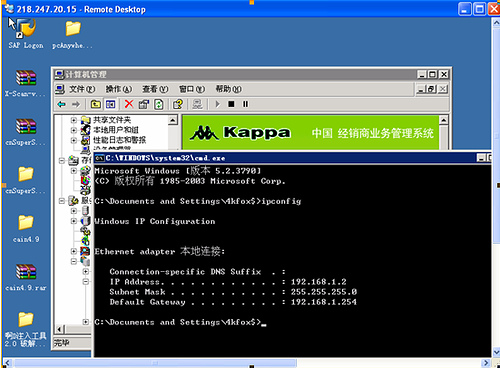Select 性能日志和警报 in the tree
Viewport: 500px width, 368px height.
119,140
